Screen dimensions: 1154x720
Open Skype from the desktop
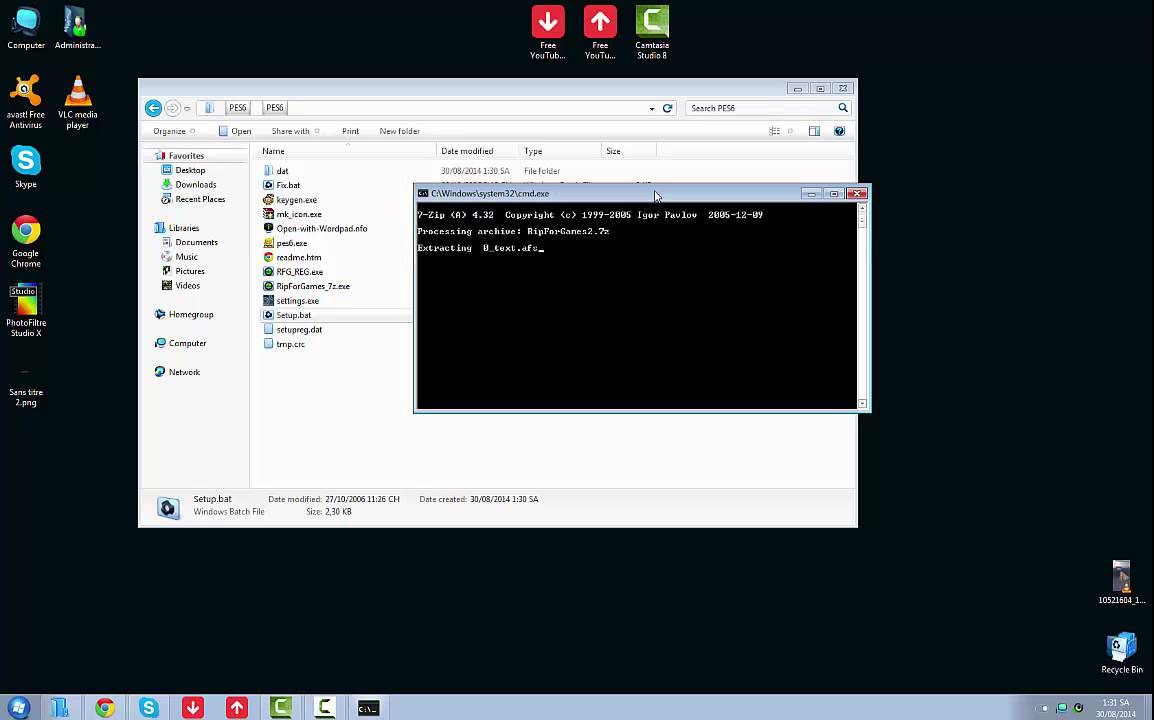pyautogui.click(x=26, y=166)
